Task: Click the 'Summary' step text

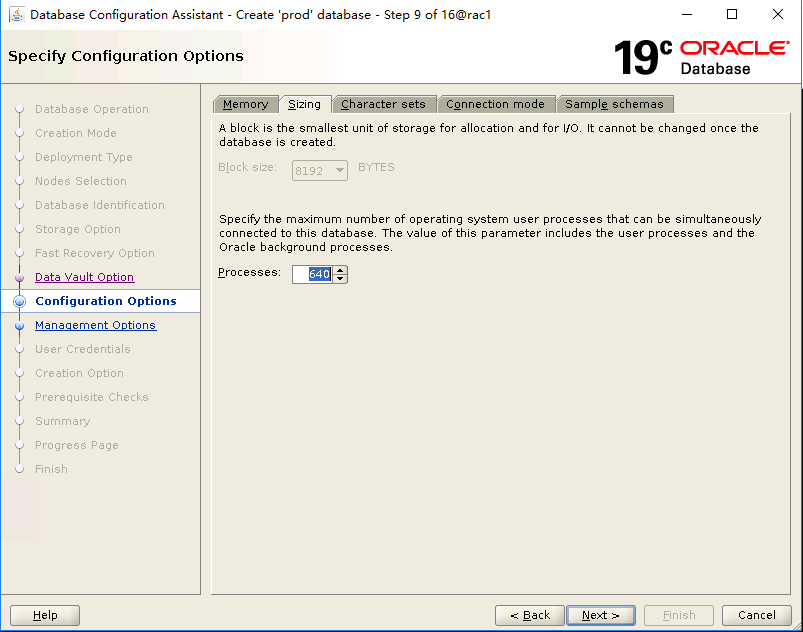Action: (x=62, y=421)
